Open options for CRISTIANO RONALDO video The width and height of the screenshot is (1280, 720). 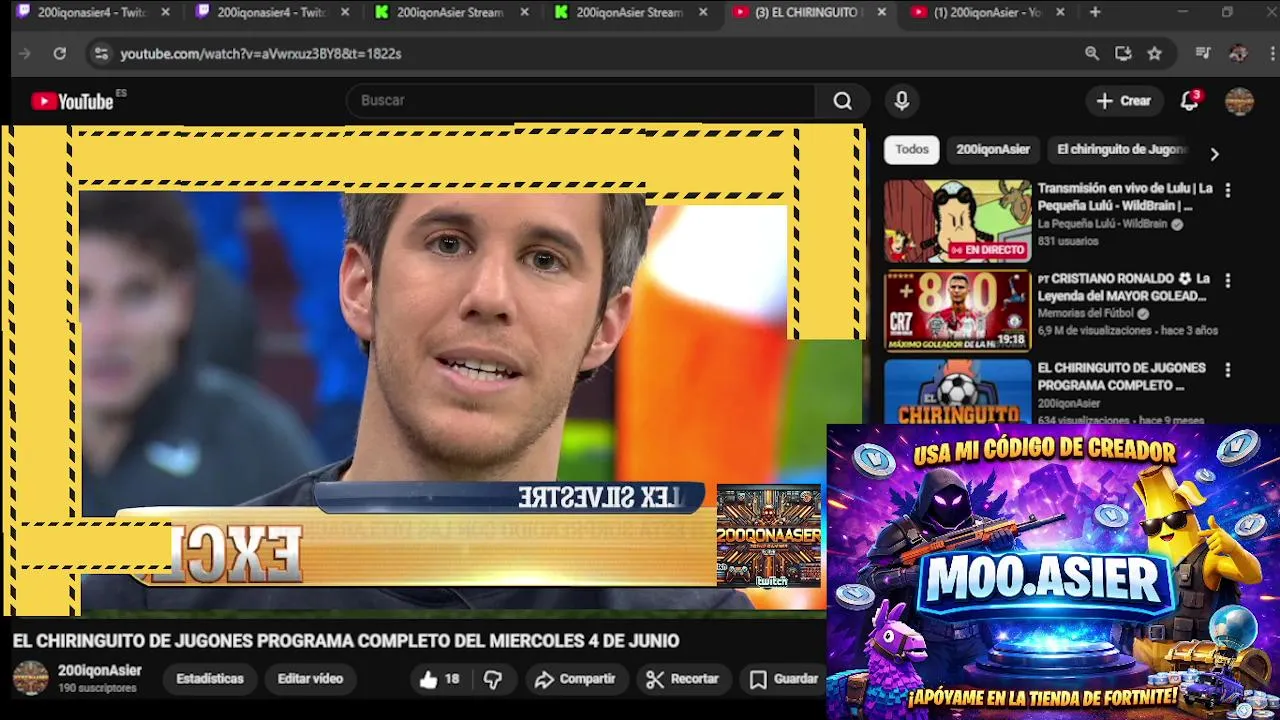pos(1228,281)
